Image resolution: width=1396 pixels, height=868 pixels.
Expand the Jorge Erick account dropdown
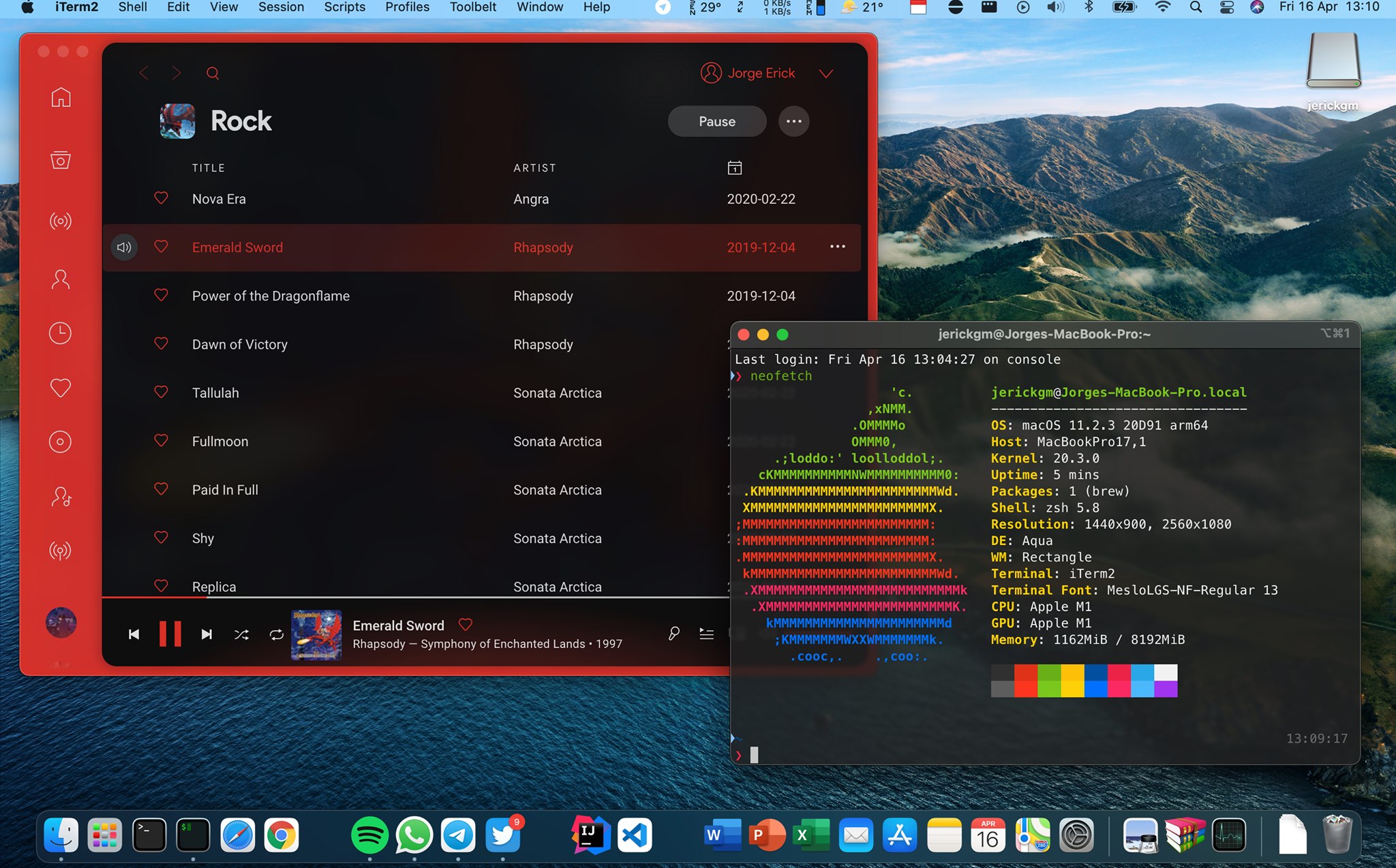pyautogui.click(x=826, y=74)
